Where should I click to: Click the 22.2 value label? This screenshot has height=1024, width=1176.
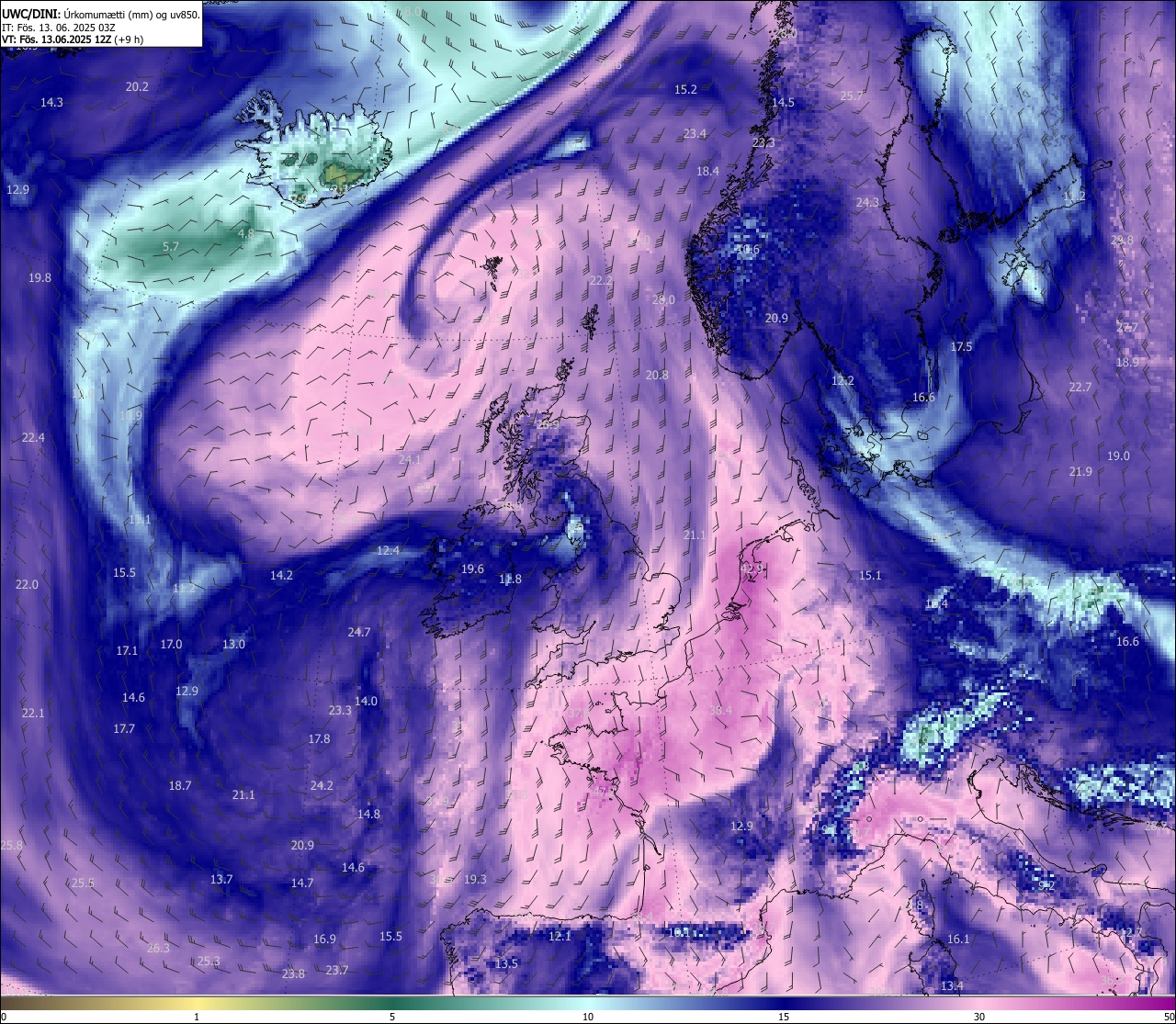[x=601, y=280]
